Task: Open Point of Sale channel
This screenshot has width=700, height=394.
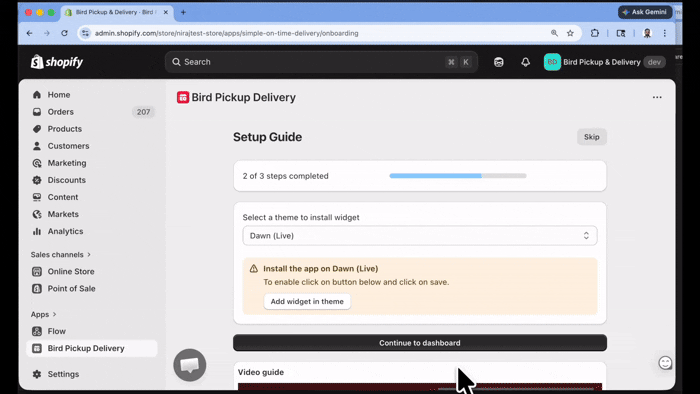Action: 71,288
